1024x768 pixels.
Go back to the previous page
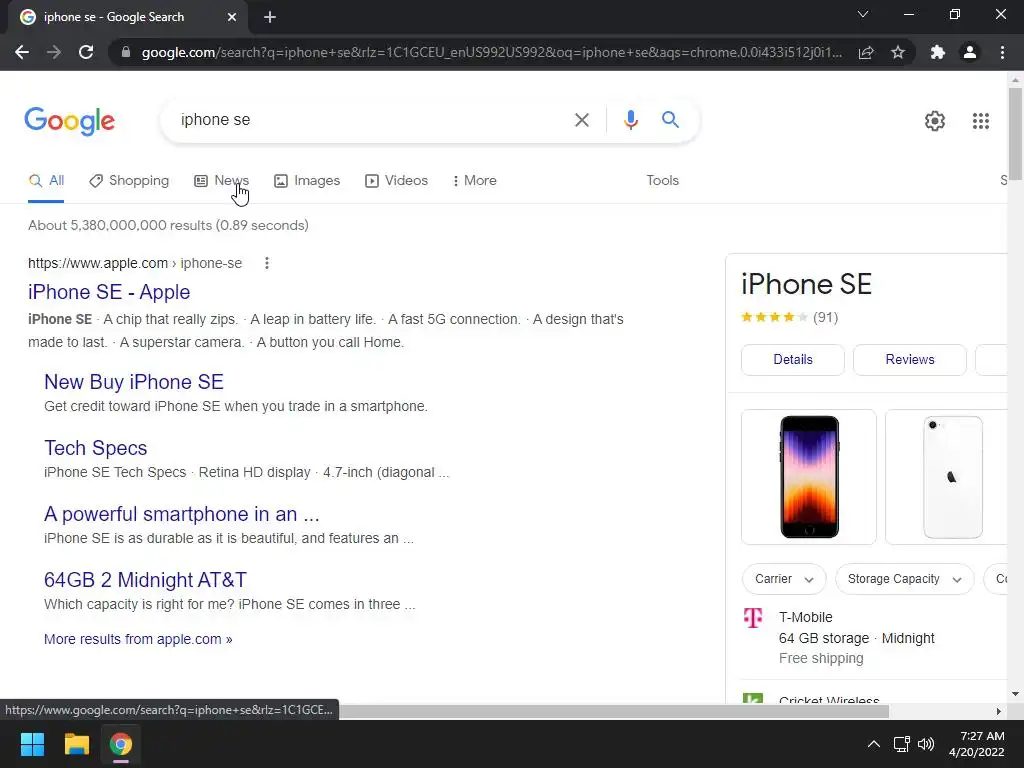pyautogui.click(x=22, y=52)
